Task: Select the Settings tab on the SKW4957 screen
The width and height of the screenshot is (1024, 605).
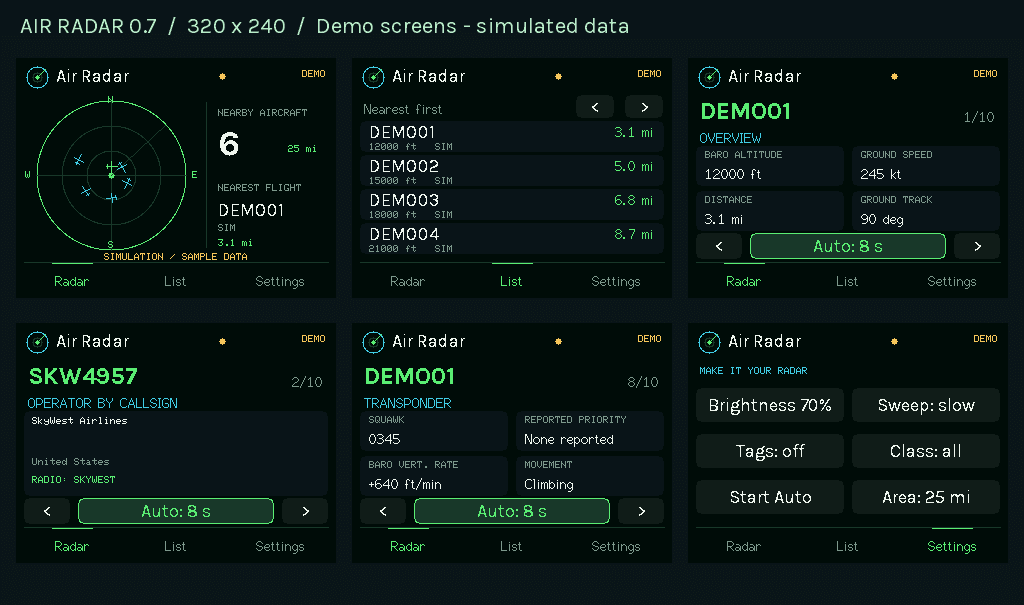Action: point(280,546)
